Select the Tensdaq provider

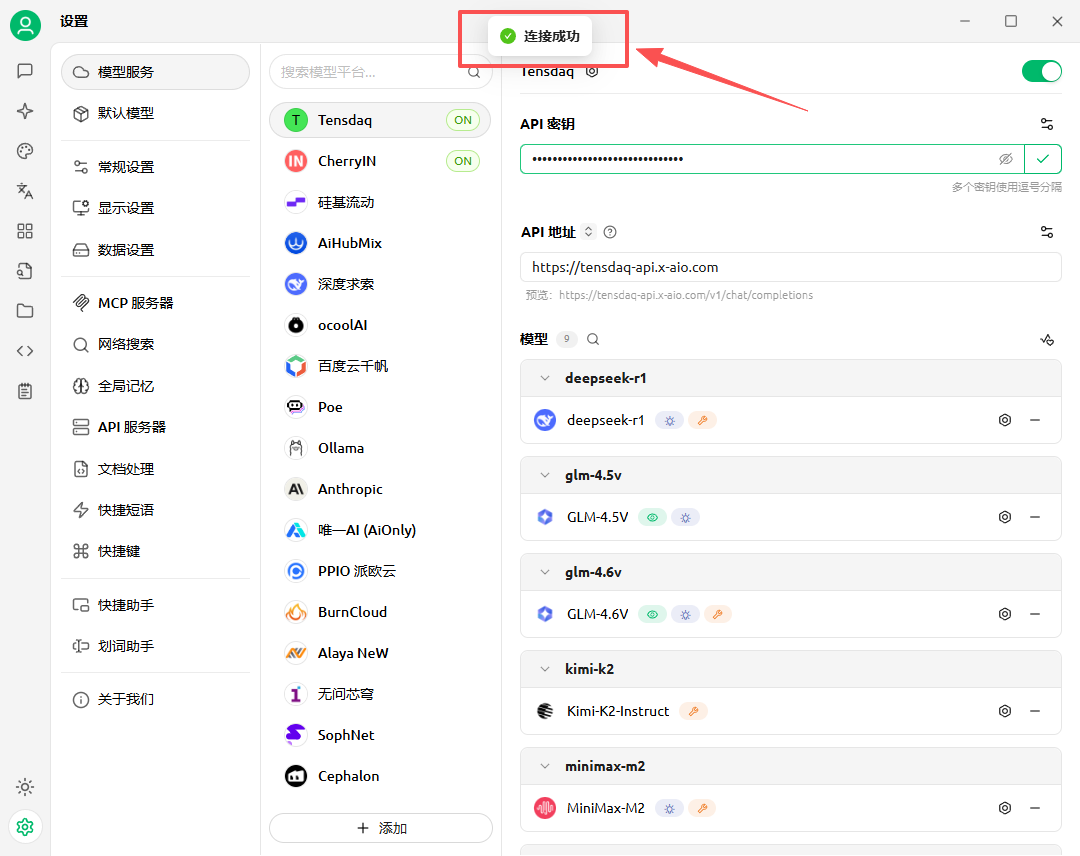(380, 121)
